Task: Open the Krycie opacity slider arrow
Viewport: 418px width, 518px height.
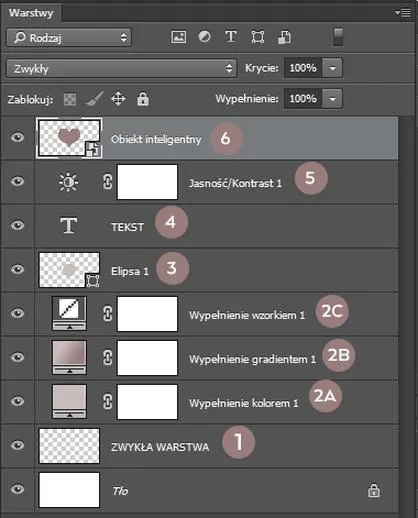Action: click(332, 68)
